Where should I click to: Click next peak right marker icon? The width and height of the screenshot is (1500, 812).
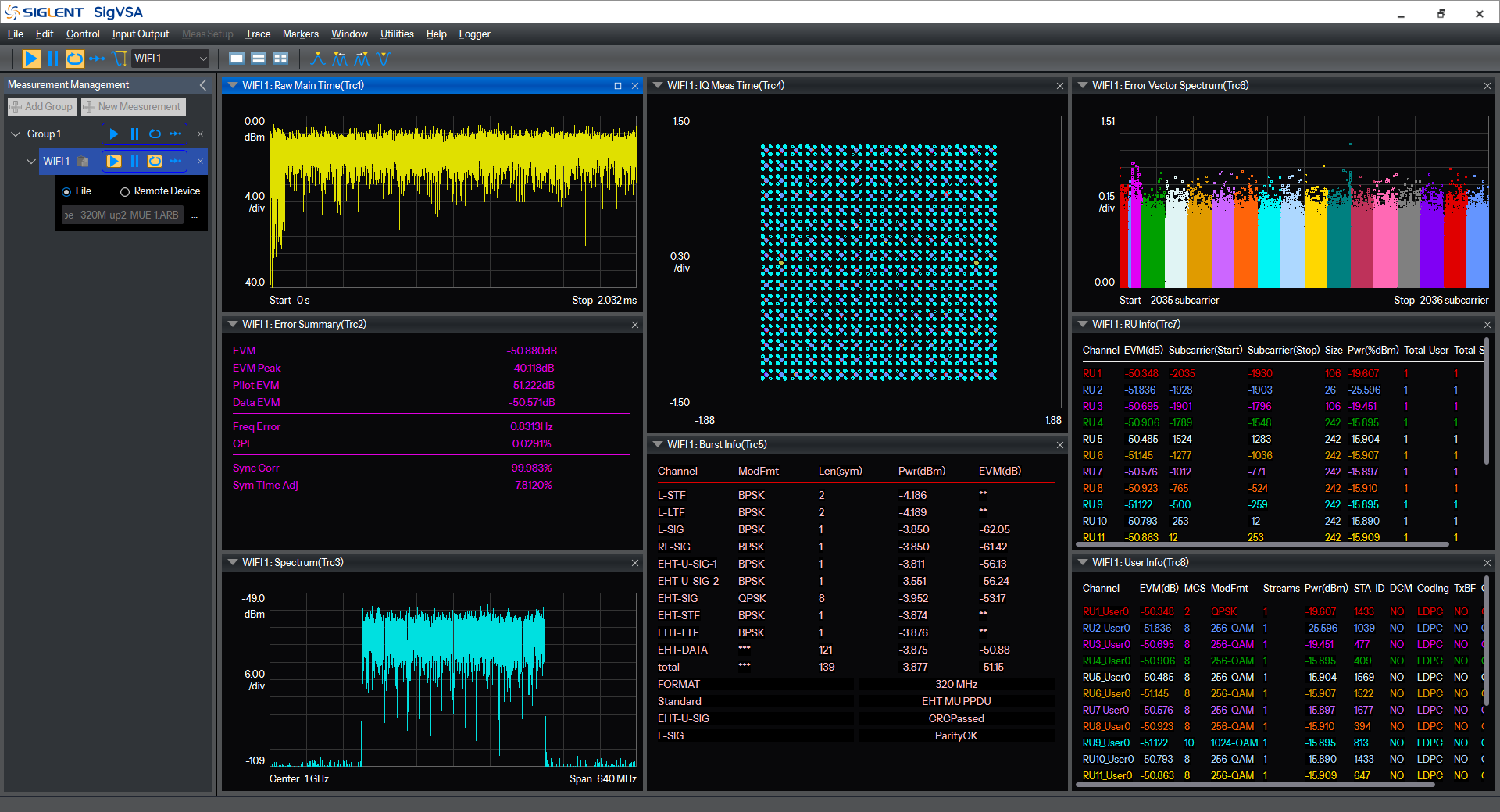click(x=362, y=59)
